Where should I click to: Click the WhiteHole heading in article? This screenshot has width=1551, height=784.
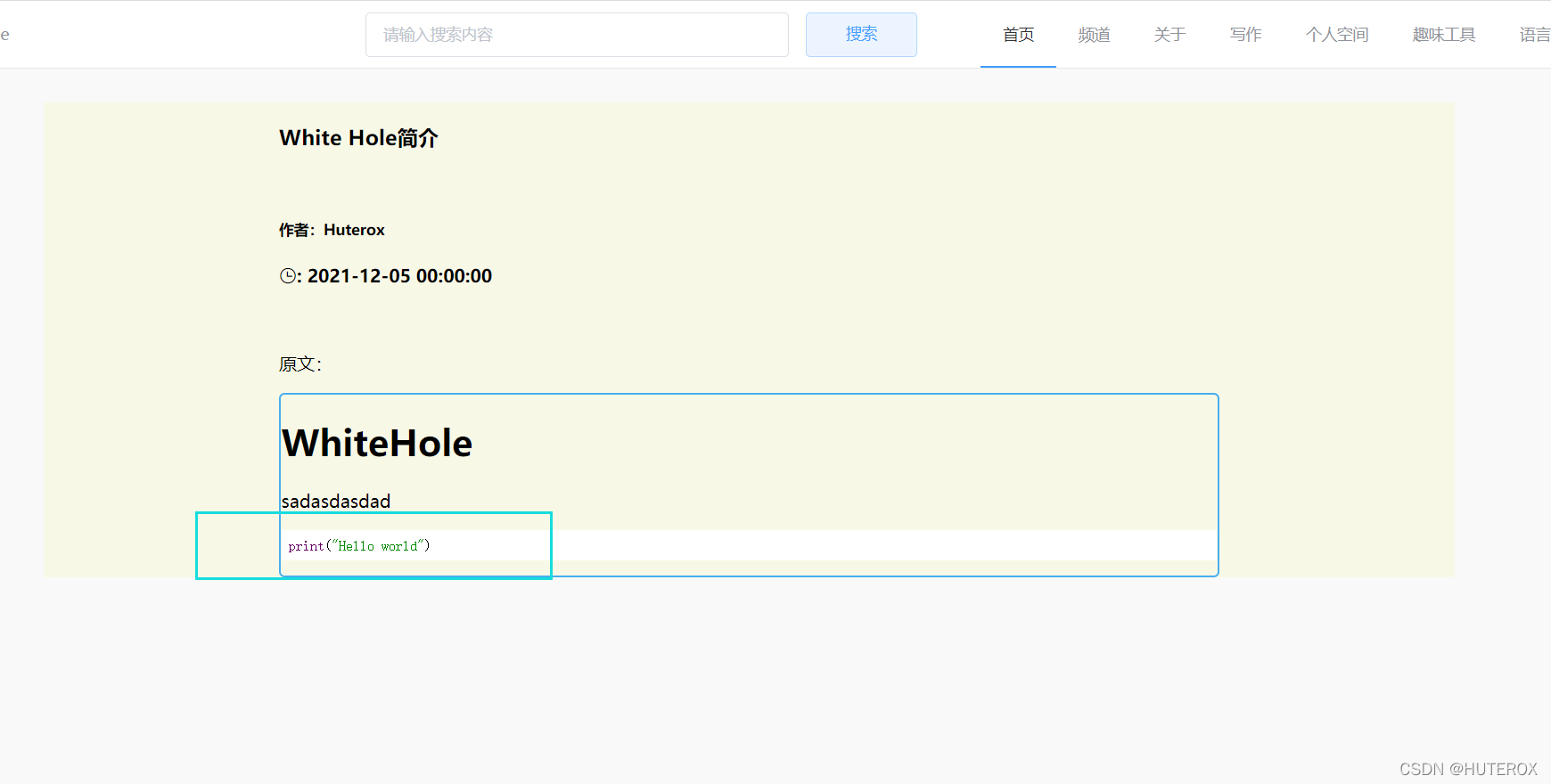click(377, 443)
